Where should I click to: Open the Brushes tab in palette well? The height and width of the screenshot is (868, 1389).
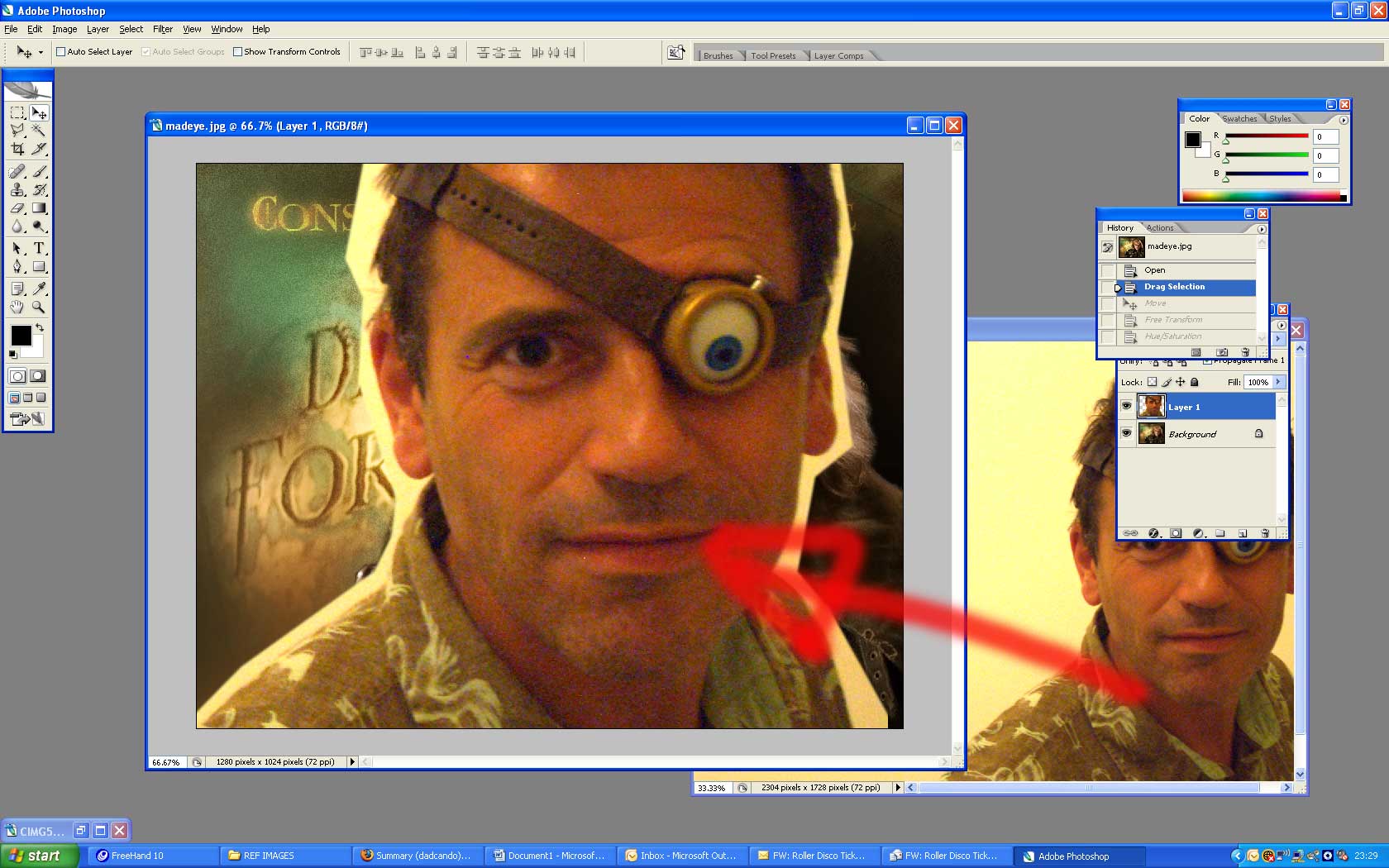[718, 55]
